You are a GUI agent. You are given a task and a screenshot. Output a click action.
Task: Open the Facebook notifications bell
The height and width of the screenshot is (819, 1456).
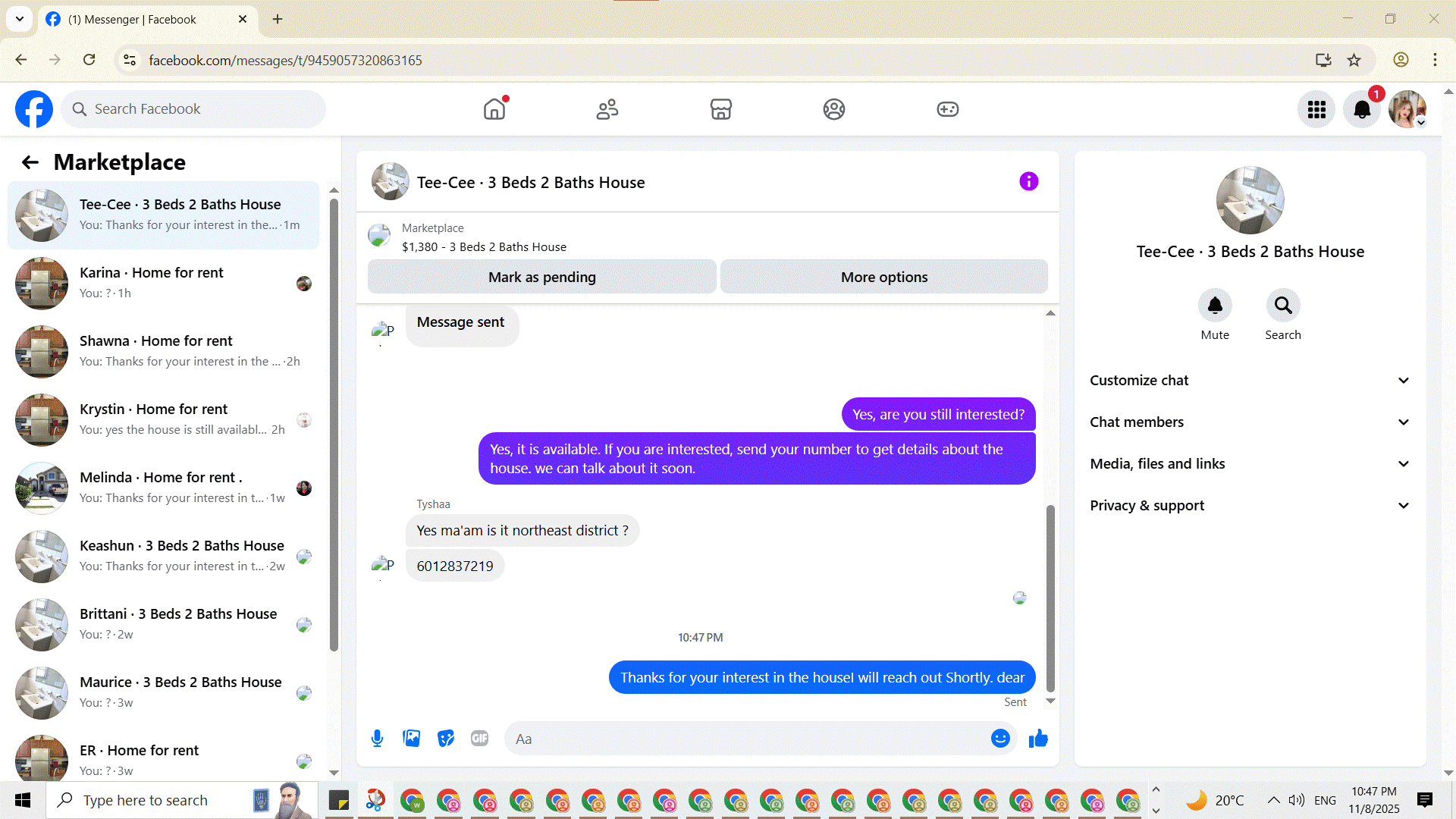(1362, 109)
